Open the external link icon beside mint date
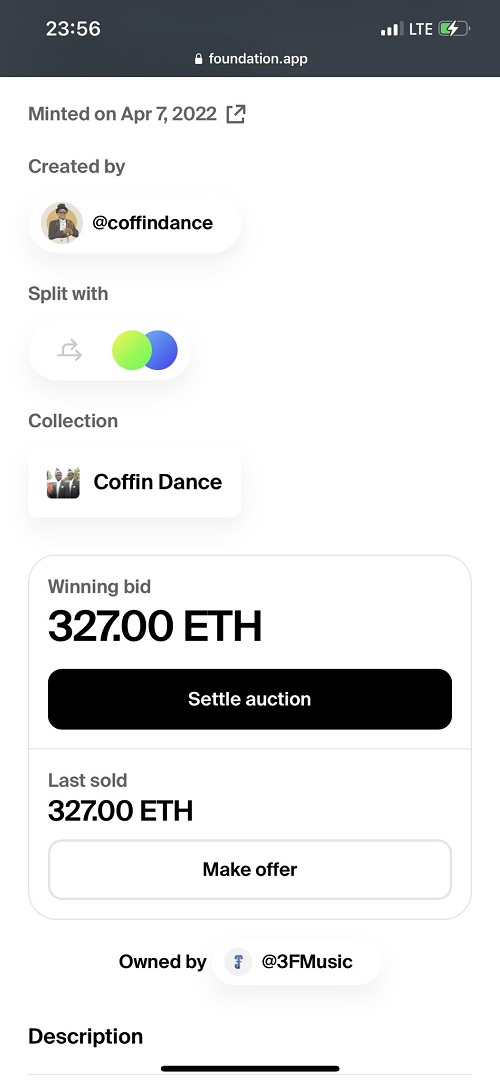The height and width of the screenshot is (1081, 500). click(236, 114)
